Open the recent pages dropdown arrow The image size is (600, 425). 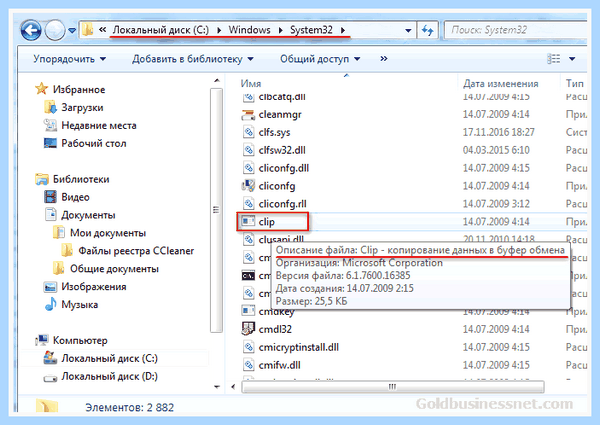[x=72, y=30]
